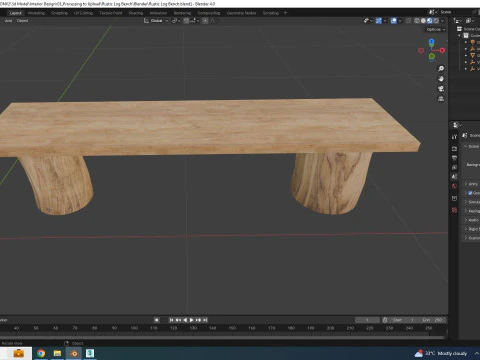Screen dimensions: 480x360
Task: Open the Scene properties tab icon
Action: pos(454,176)
